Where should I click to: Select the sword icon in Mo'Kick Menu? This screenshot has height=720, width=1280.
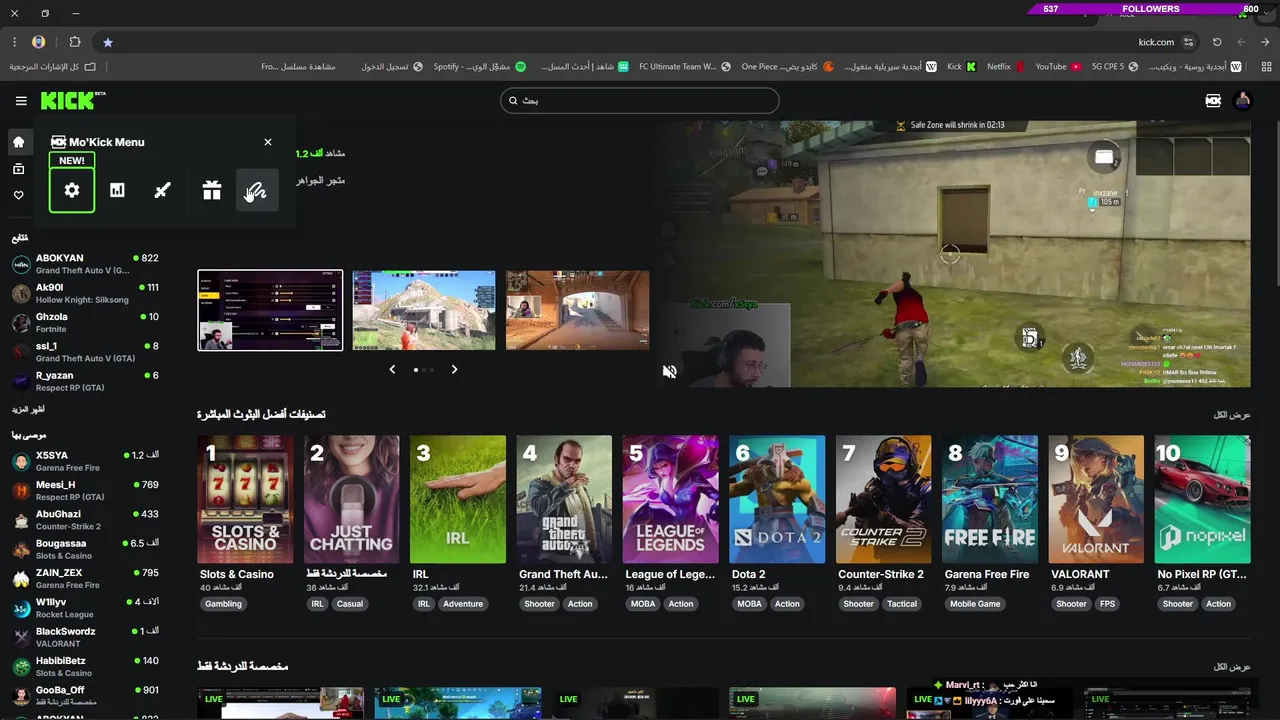[x=162, y=190]
